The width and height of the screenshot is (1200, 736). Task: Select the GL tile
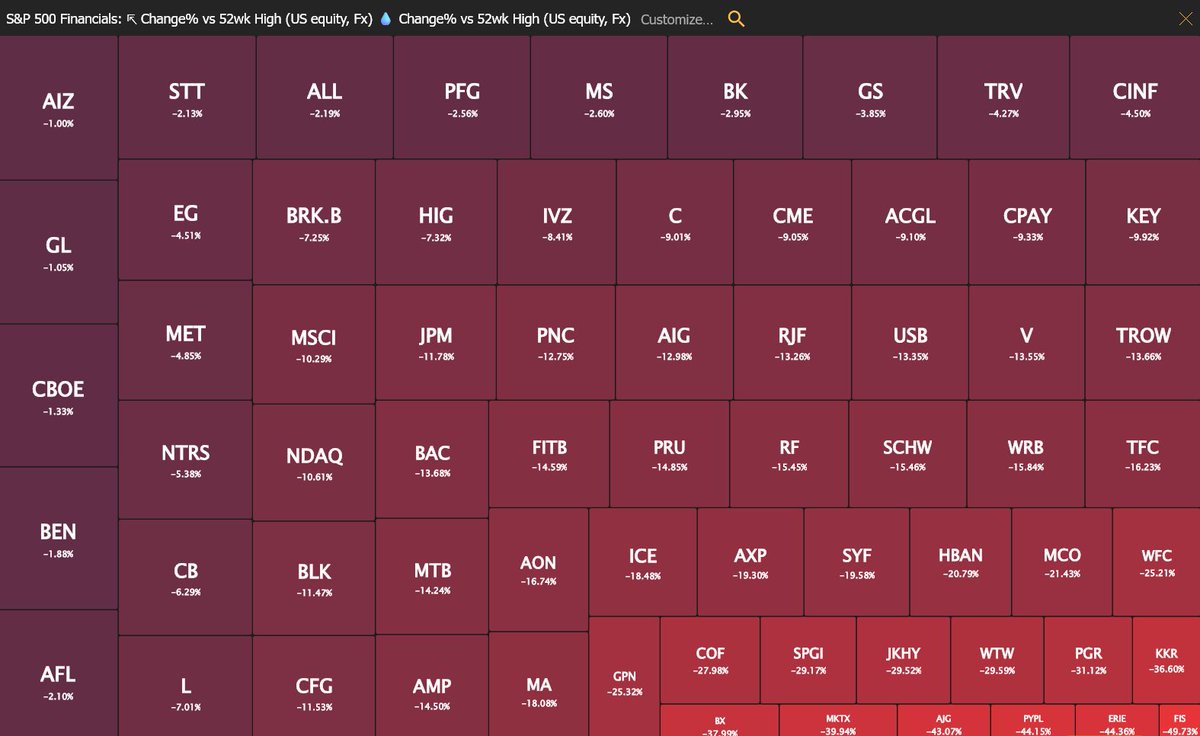59,253
